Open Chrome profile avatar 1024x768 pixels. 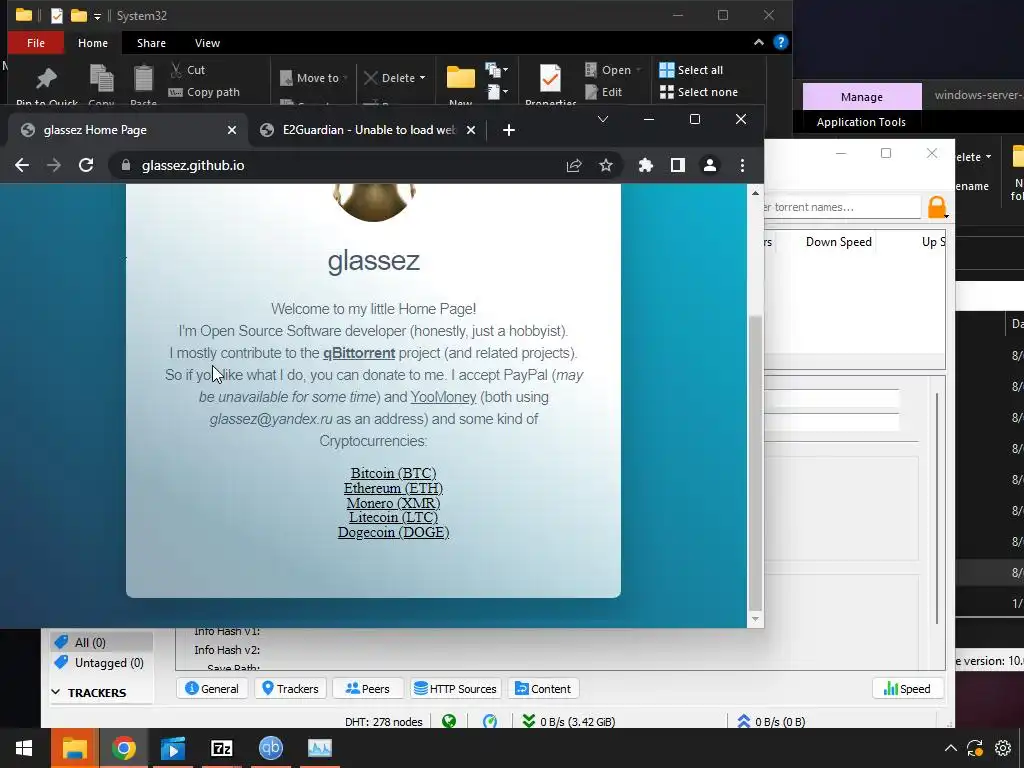click(710, 165)
